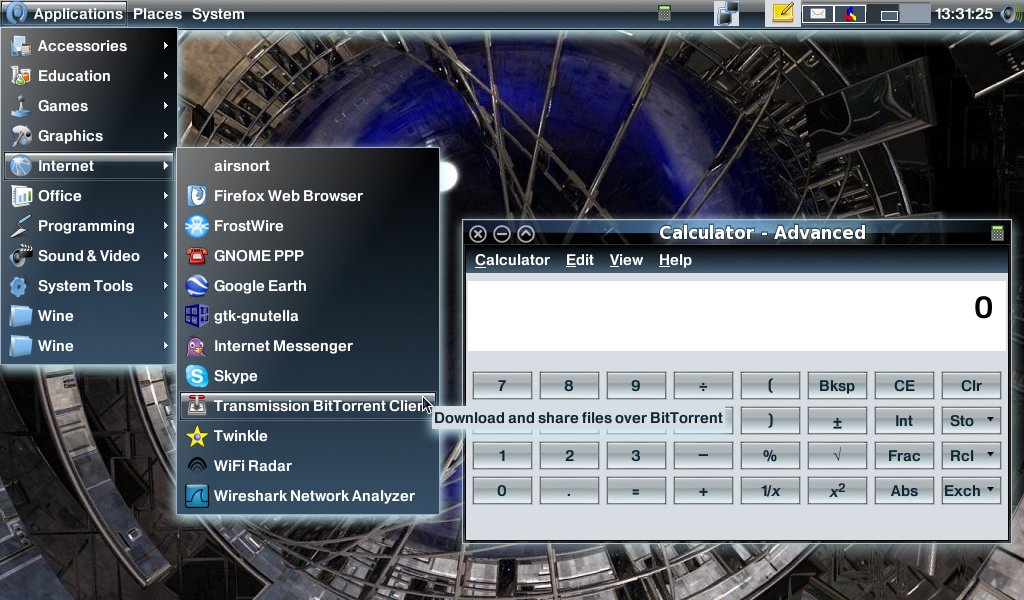Click the Firefox Web Browser icon
The width and height of the screenshot is (1024, 600).
coord(197,196)
